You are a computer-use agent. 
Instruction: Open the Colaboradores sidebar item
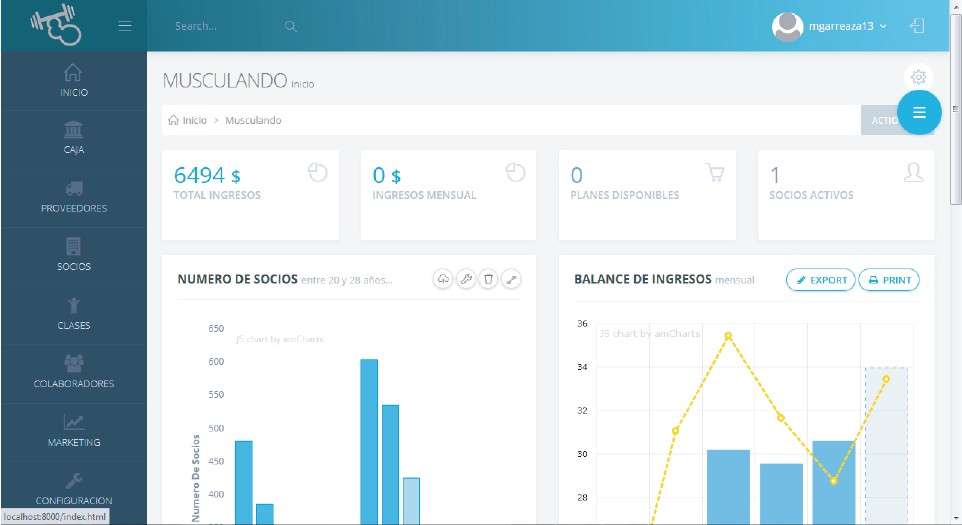coord(74,373)
